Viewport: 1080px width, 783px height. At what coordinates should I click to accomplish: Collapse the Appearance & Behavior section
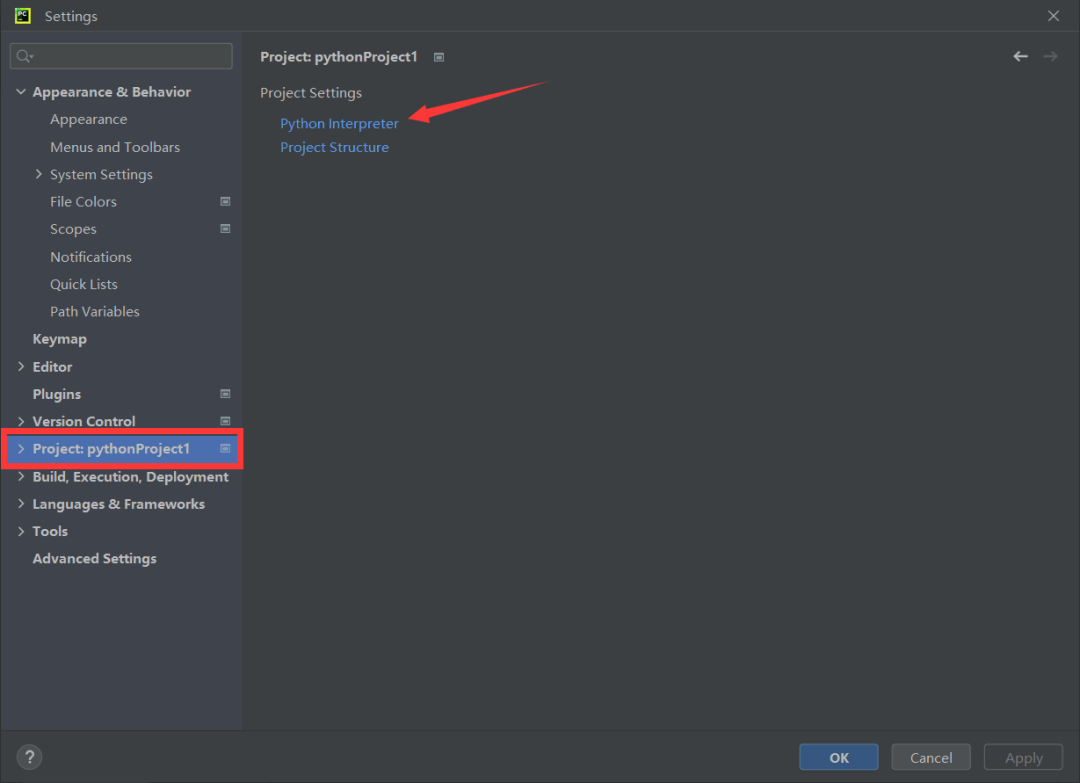click(21, 92)
